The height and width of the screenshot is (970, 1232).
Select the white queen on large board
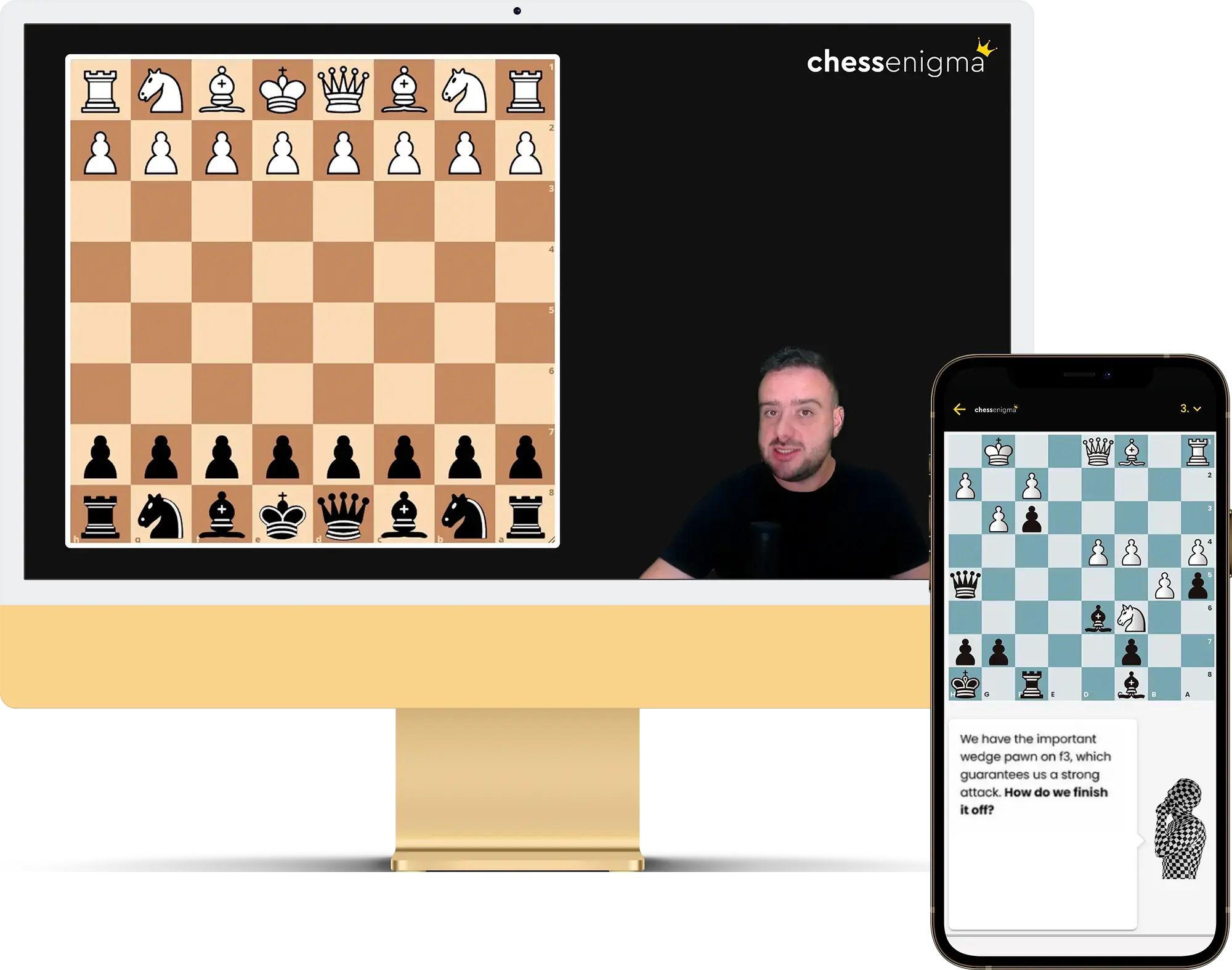click(x=343, y=90)
